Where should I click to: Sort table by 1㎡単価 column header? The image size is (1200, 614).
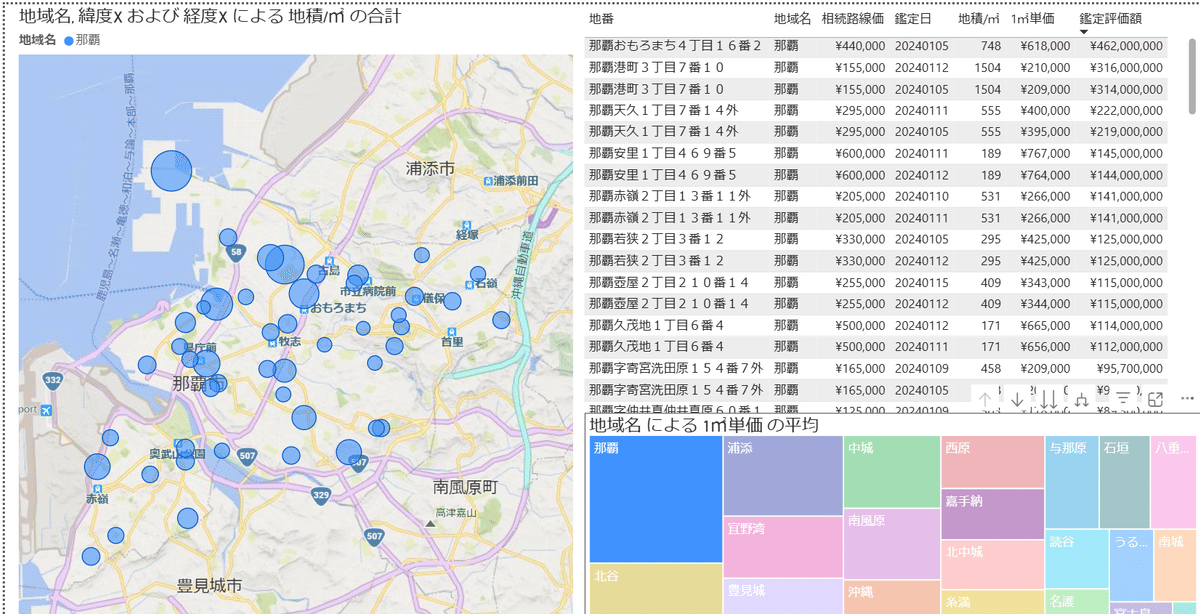pyautogui.click(x=1033, y=19)
